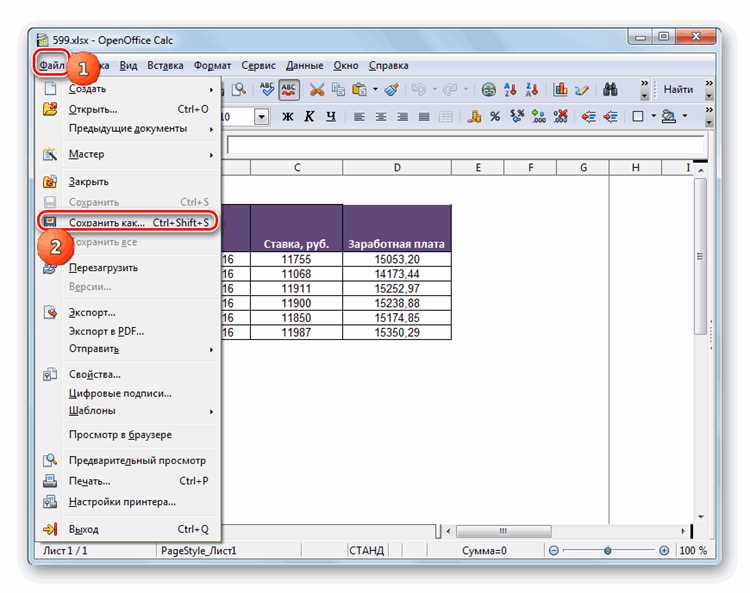The height and width of the screenshot is (593, 750).
Task: Click the Найти search field
Action: [678, 89]
